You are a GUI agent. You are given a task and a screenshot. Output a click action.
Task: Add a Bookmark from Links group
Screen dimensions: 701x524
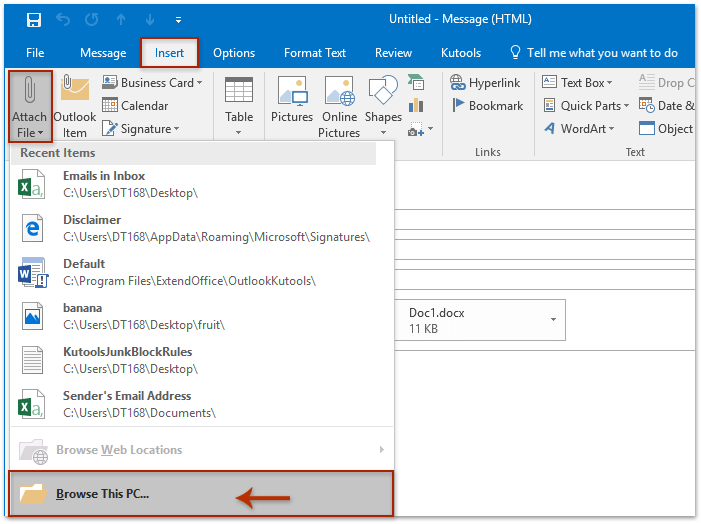486,105
